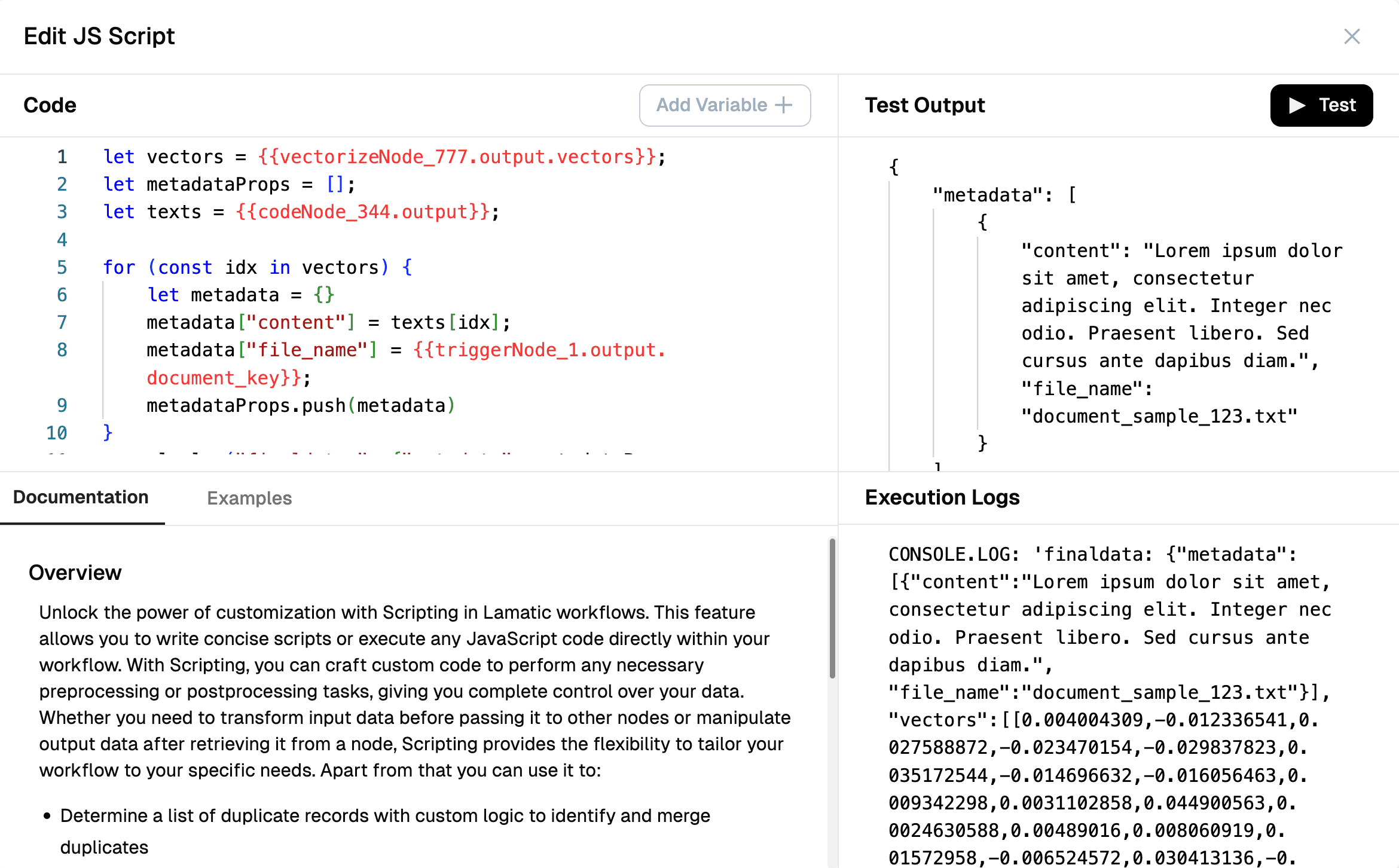Open the Documentation tab
The image size is (1399, 868).
pyautogui.click(x=81, y=498)
